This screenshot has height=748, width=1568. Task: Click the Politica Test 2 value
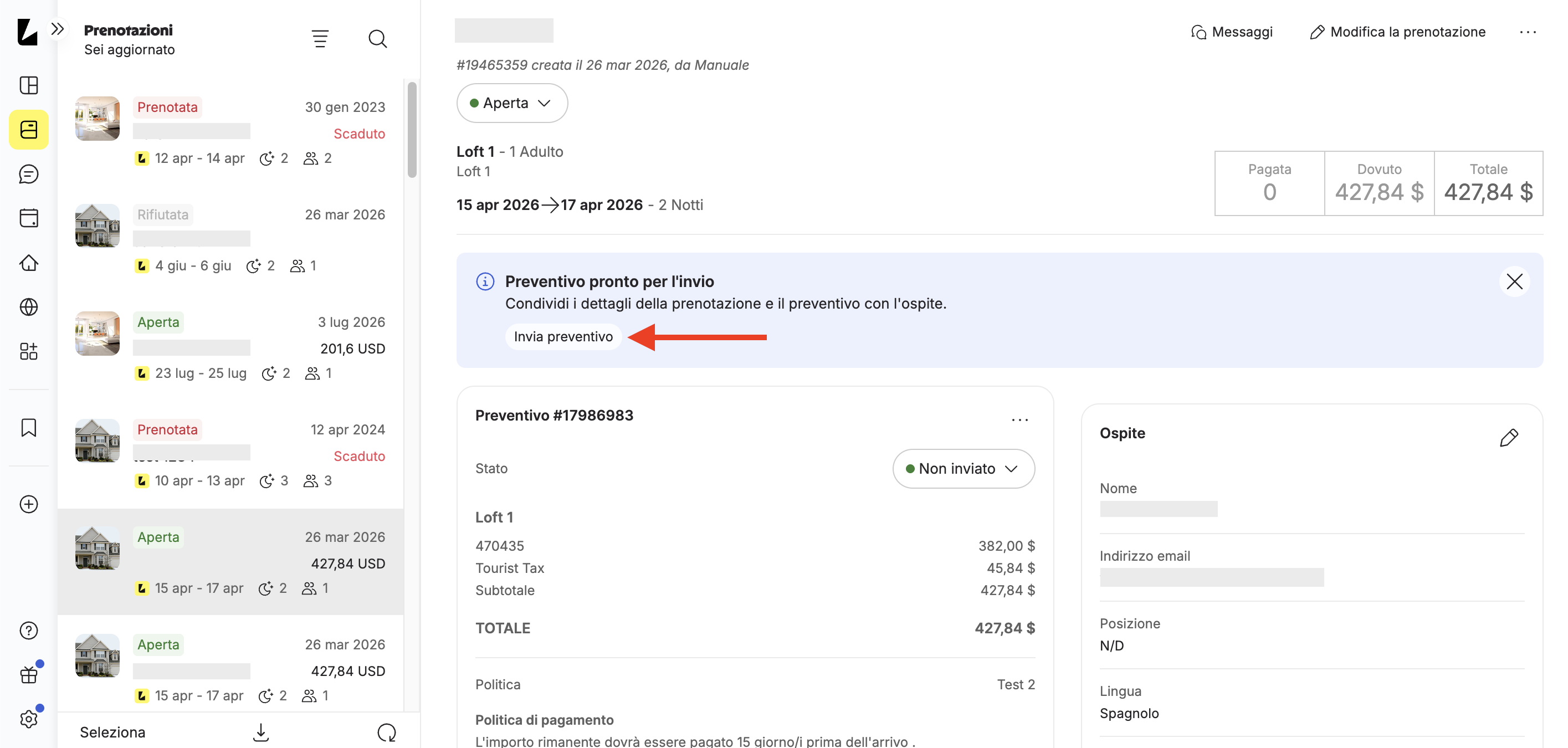1015,684
